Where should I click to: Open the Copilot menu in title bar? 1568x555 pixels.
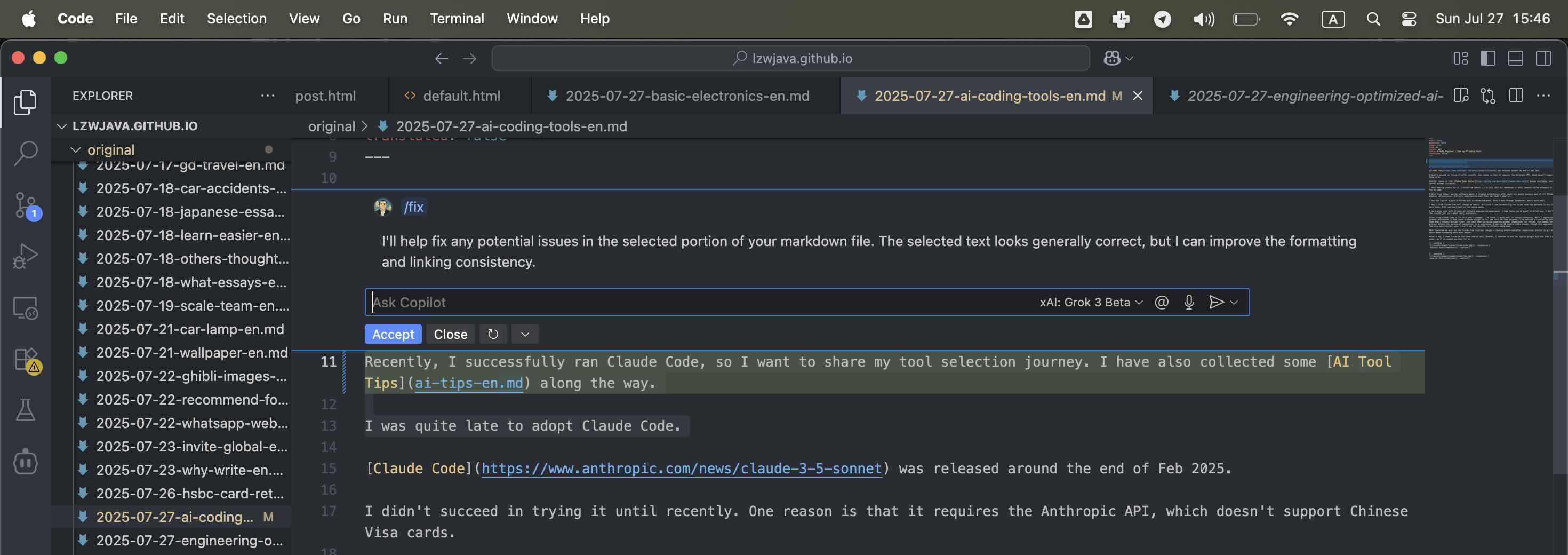pyautogui.click(x=1117, y=58)
